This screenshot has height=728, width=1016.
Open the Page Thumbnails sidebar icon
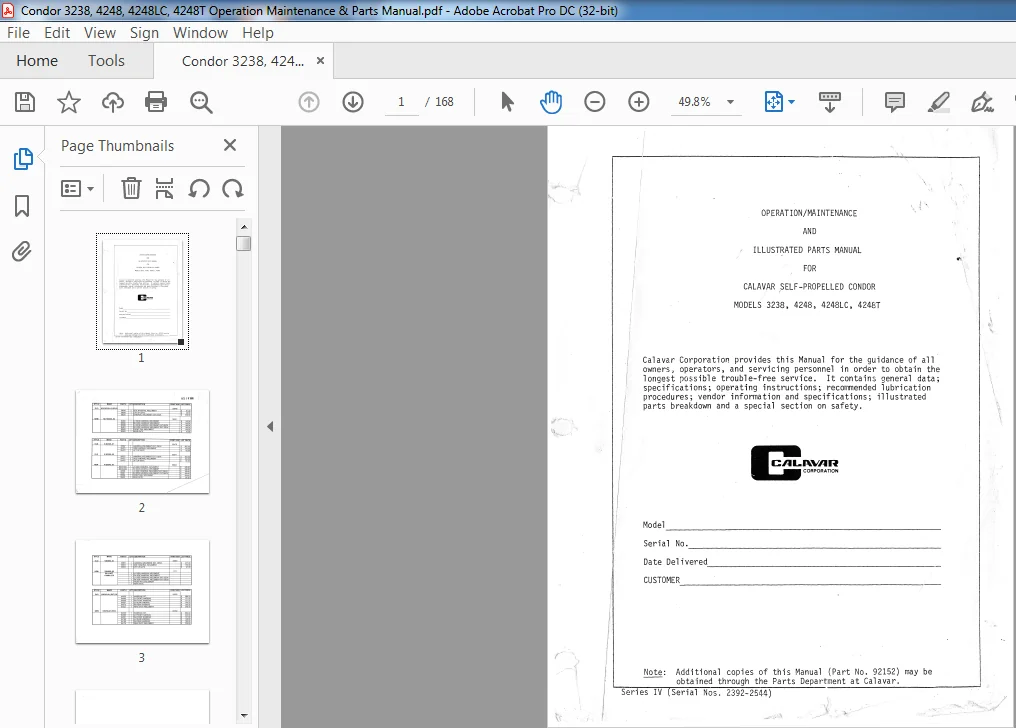click(x=23, y=159)
